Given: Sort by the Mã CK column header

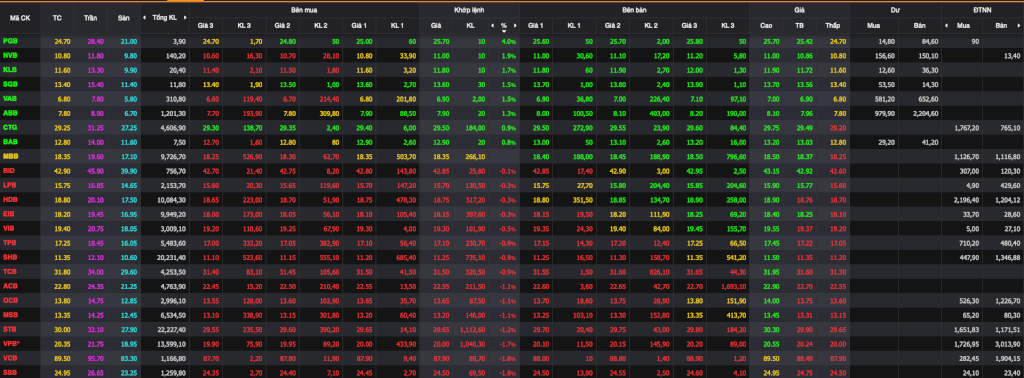Looking at the screenshot, I should pos(20,18).
